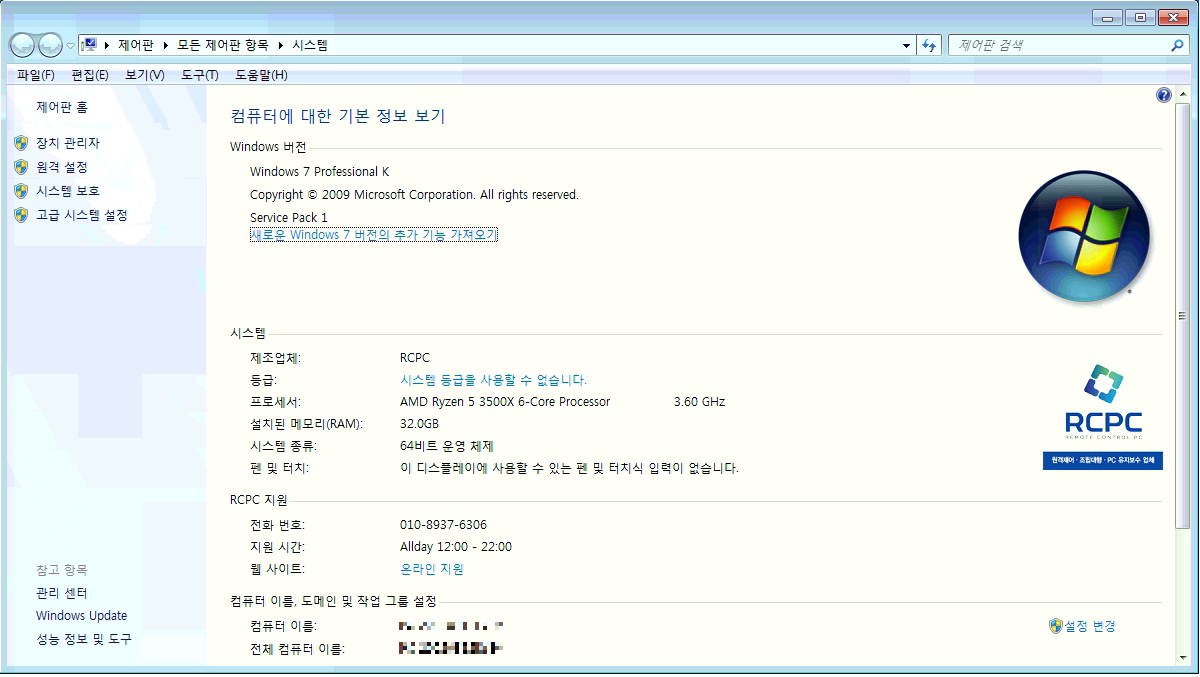Click RCPC manufacturer name value
This screenshot has width=1200, height=677.
point(415,358)
